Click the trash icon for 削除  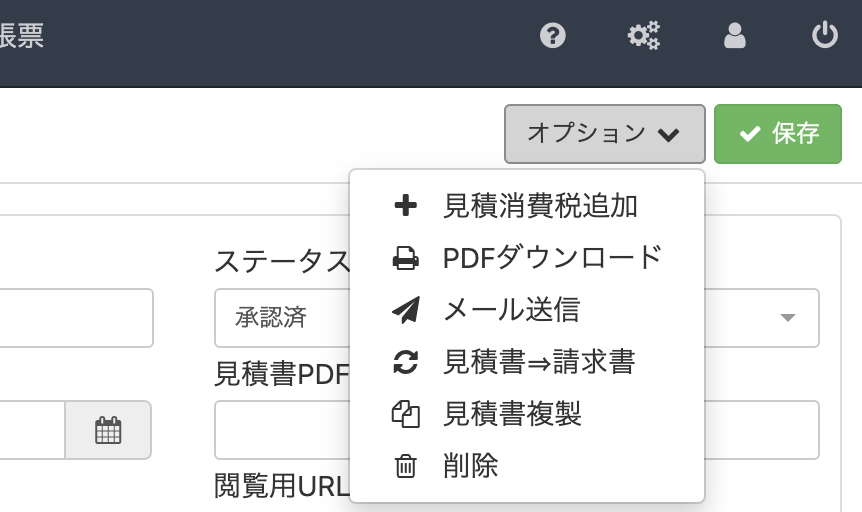405,466
